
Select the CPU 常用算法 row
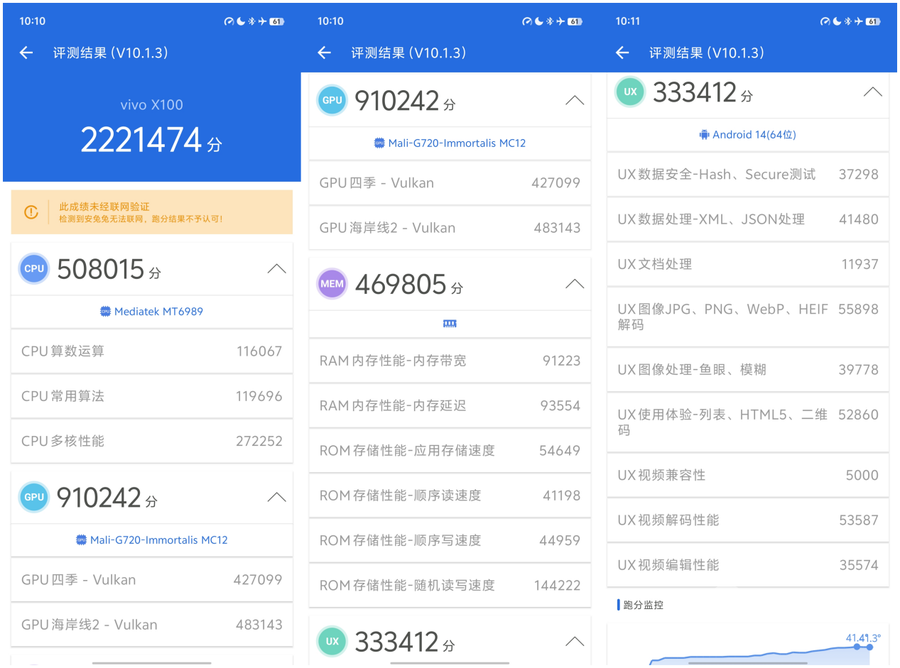152,396
